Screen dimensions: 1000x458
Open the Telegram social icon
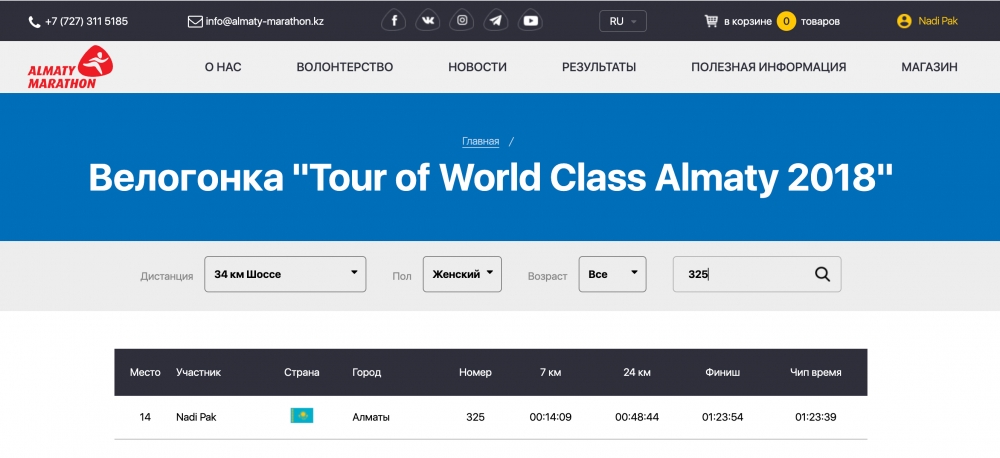click(495, 21)
